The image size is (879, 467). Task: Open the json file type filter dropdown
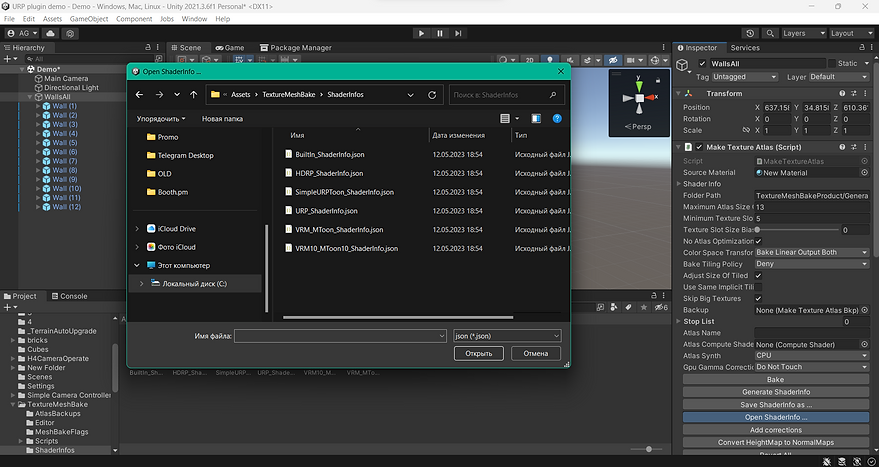pyautogui.click(x=507, y=336)
